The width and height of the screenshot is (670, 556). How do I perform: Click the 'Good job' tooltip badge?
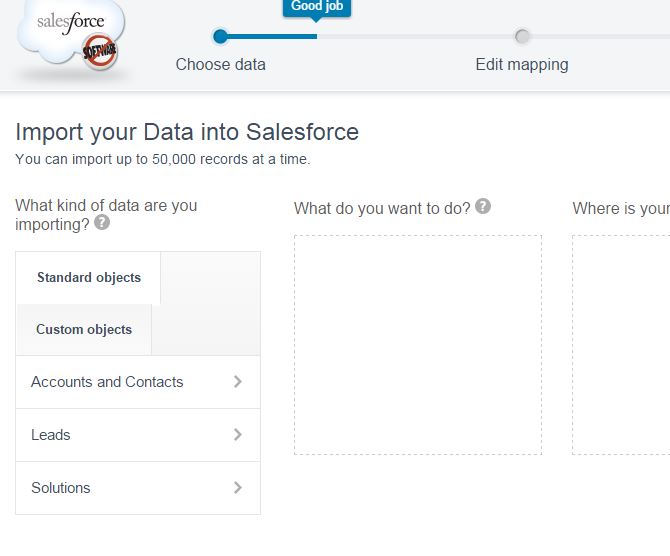pyautogui.click(x=317, y=8)
